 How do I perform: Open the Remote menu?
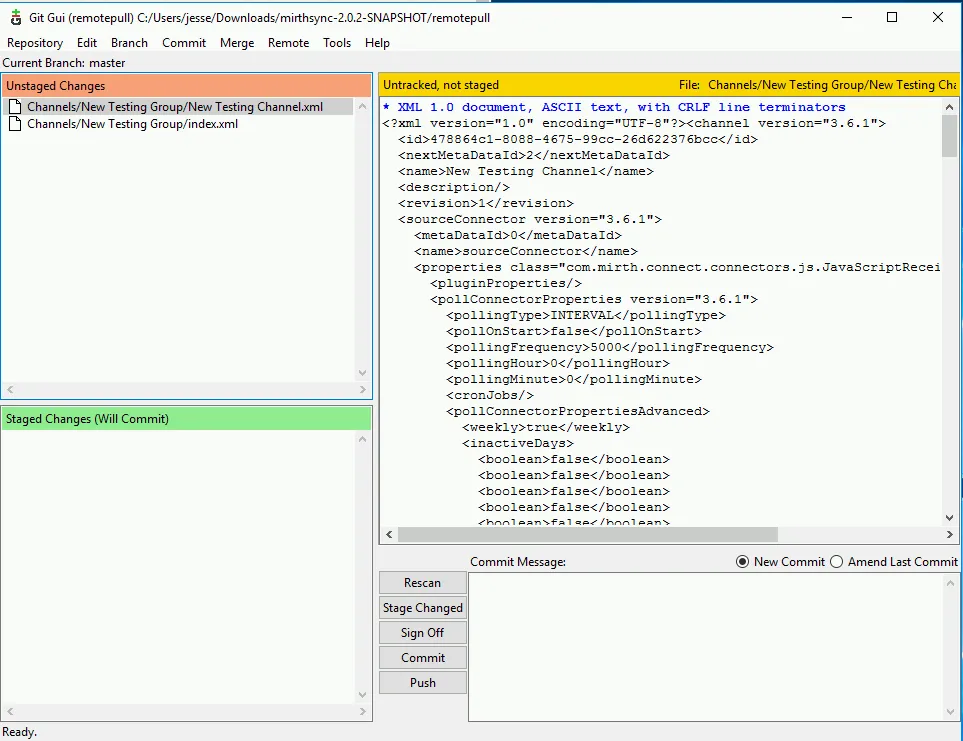click(288, 43)
